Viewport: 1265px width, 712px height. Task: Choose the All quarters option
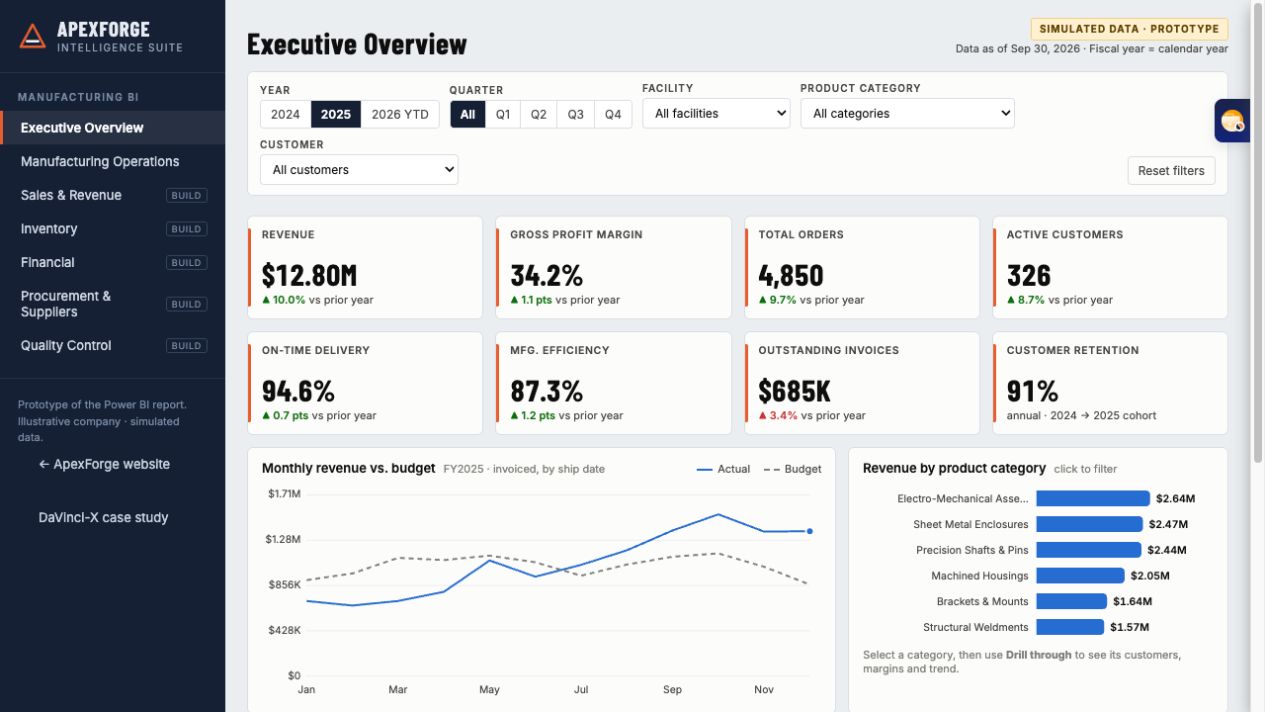pos(467,114)
